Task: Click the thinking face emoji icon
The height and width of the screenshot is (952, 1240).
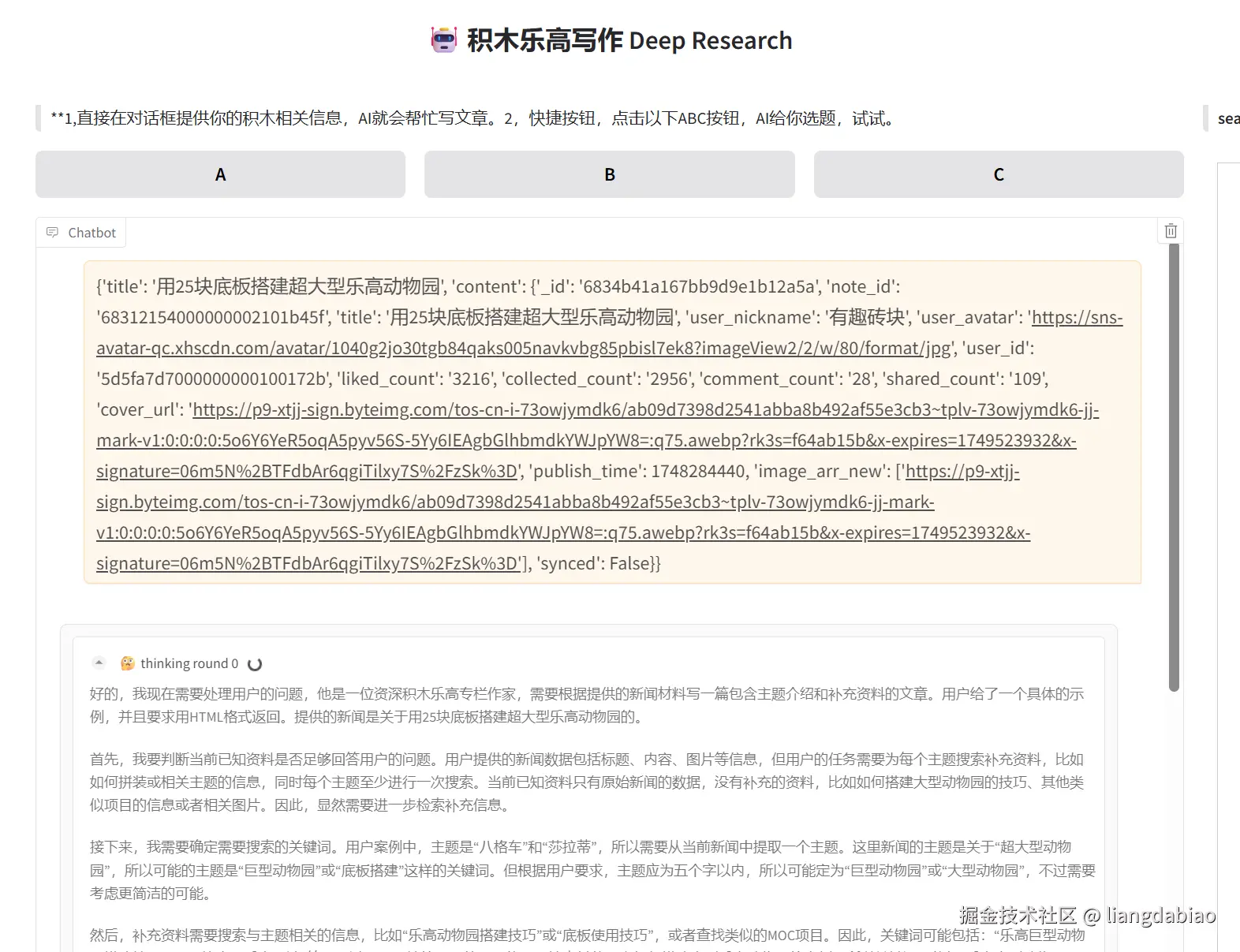Action: coord(127,663)
